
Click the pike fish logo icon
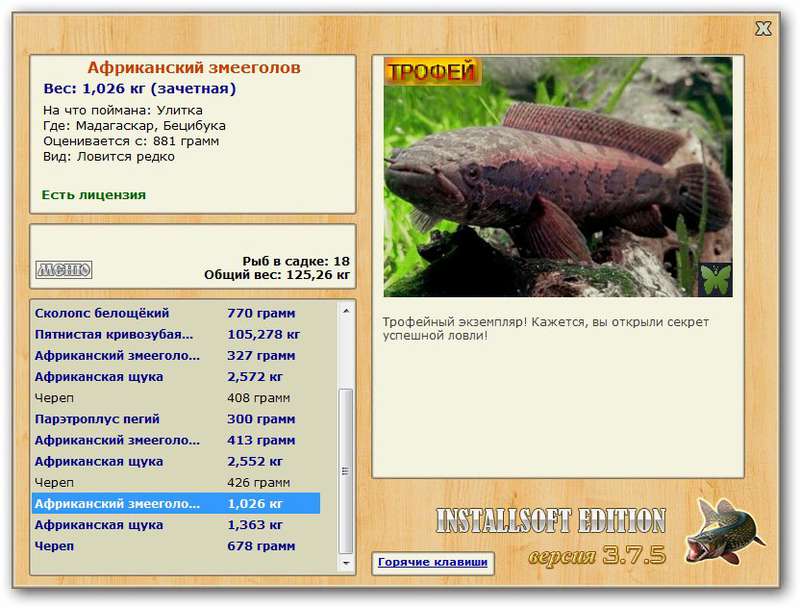pyautogui.click(x=724, y=532)
